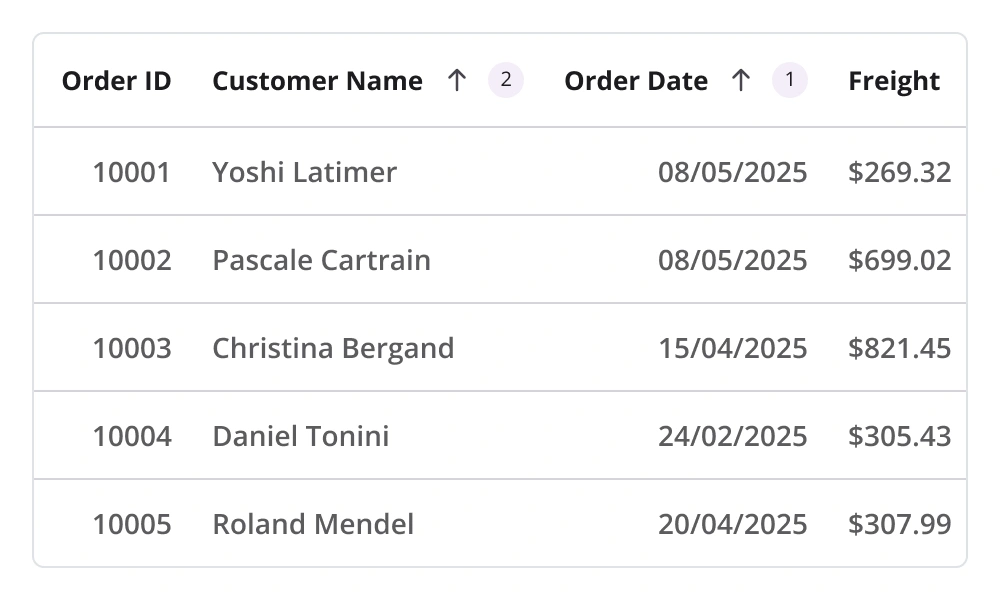Viewport: 1000px width, 600px height.
Task: Sort the table by Freight column
Action: pyautogui.click(x=893, y=81)
